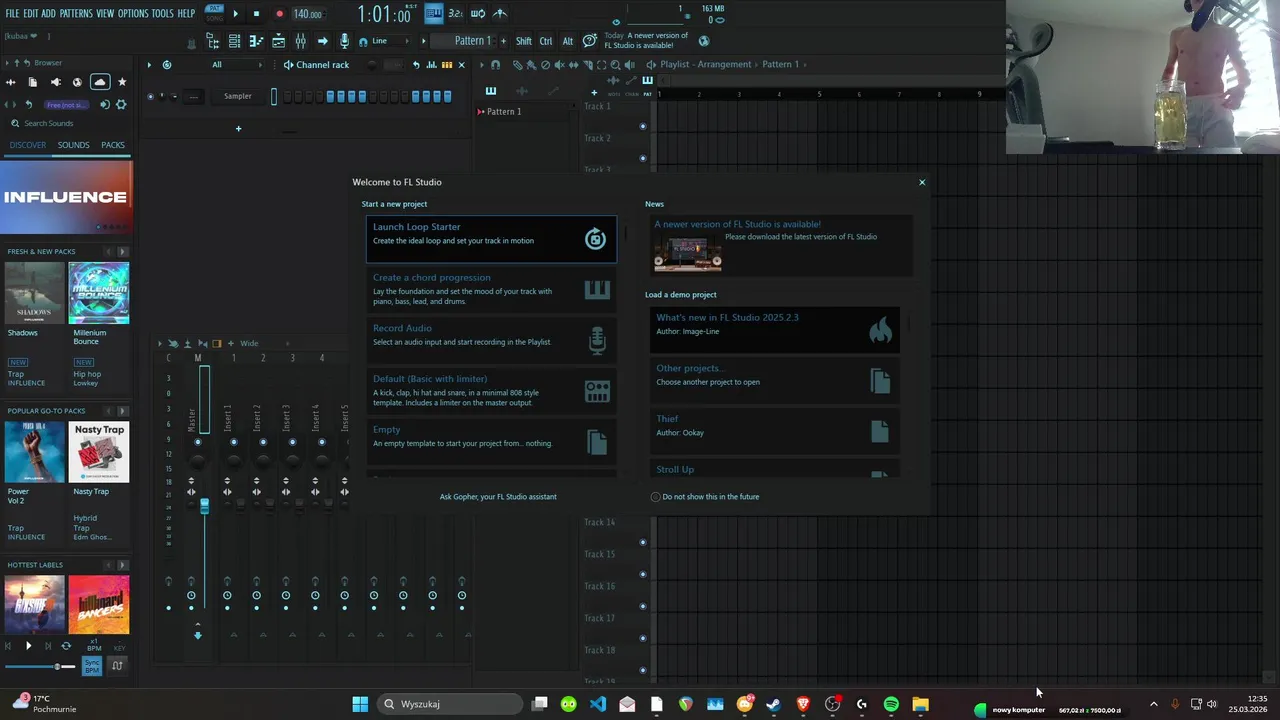Image resolution: width=1280 pixels, height=720 pixels.
Task: Mute the Sampler channel green light
Action: pyautogui.click(x=150, y=96)
